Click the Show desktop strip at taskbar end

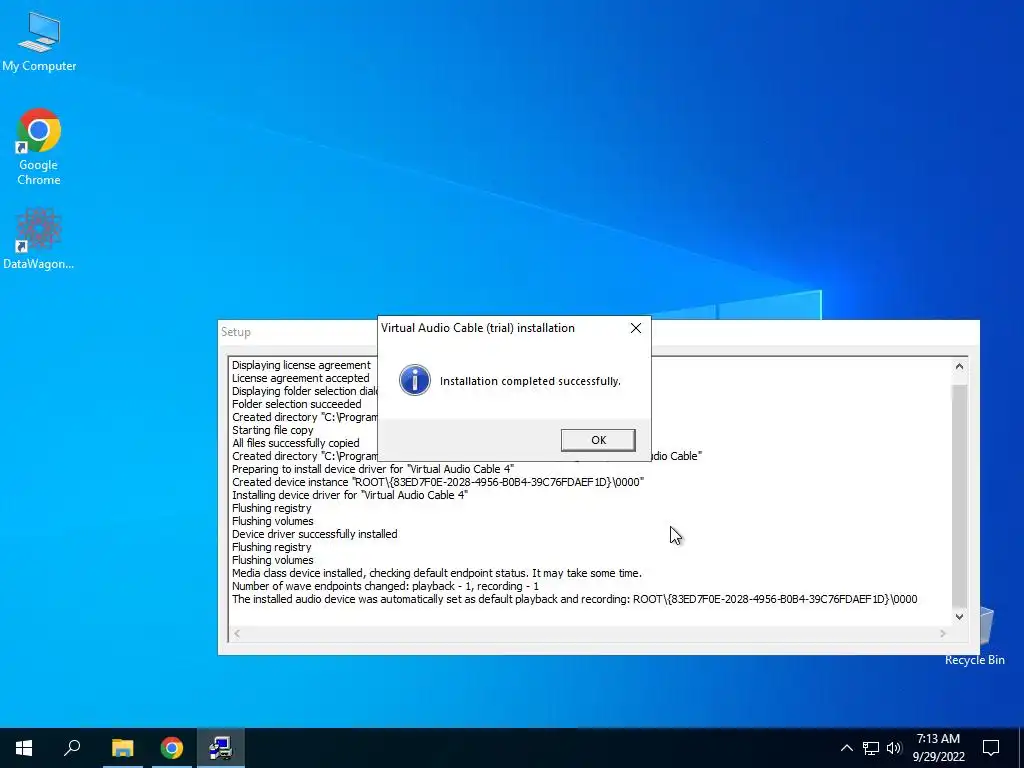[1021, 748]
